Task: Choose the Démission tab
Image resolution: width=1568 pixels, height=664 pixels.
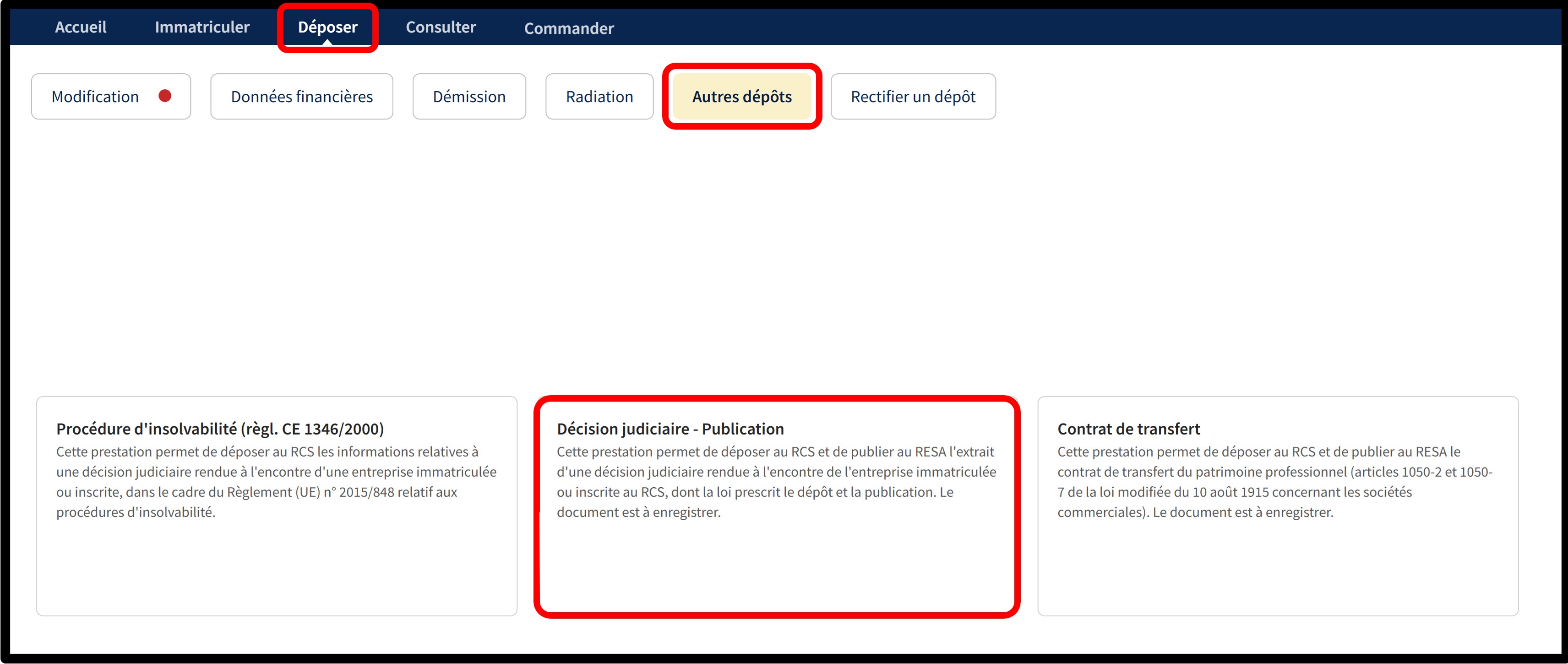Action: pyautogui.click(x=468, y=97)
